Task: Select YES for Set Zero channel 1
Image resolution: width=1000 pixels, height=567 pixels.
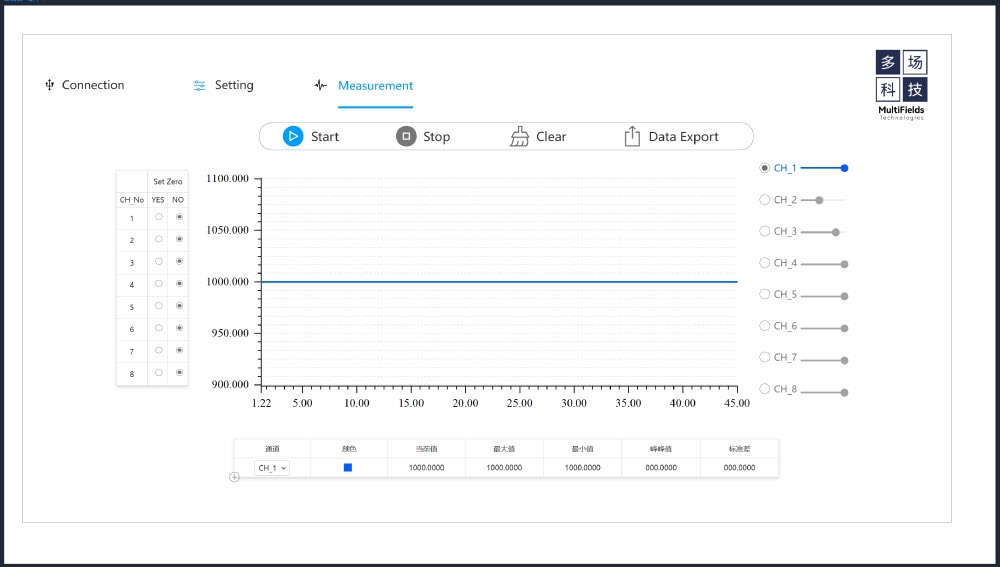Action: (158, 217)
